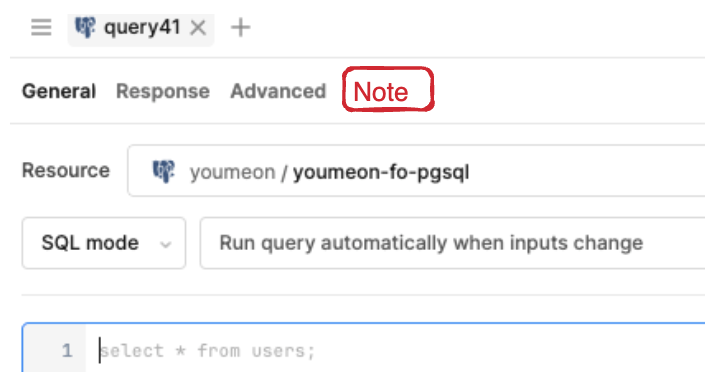
Task: Switch to the Response tab
Action: click(163, 91)
